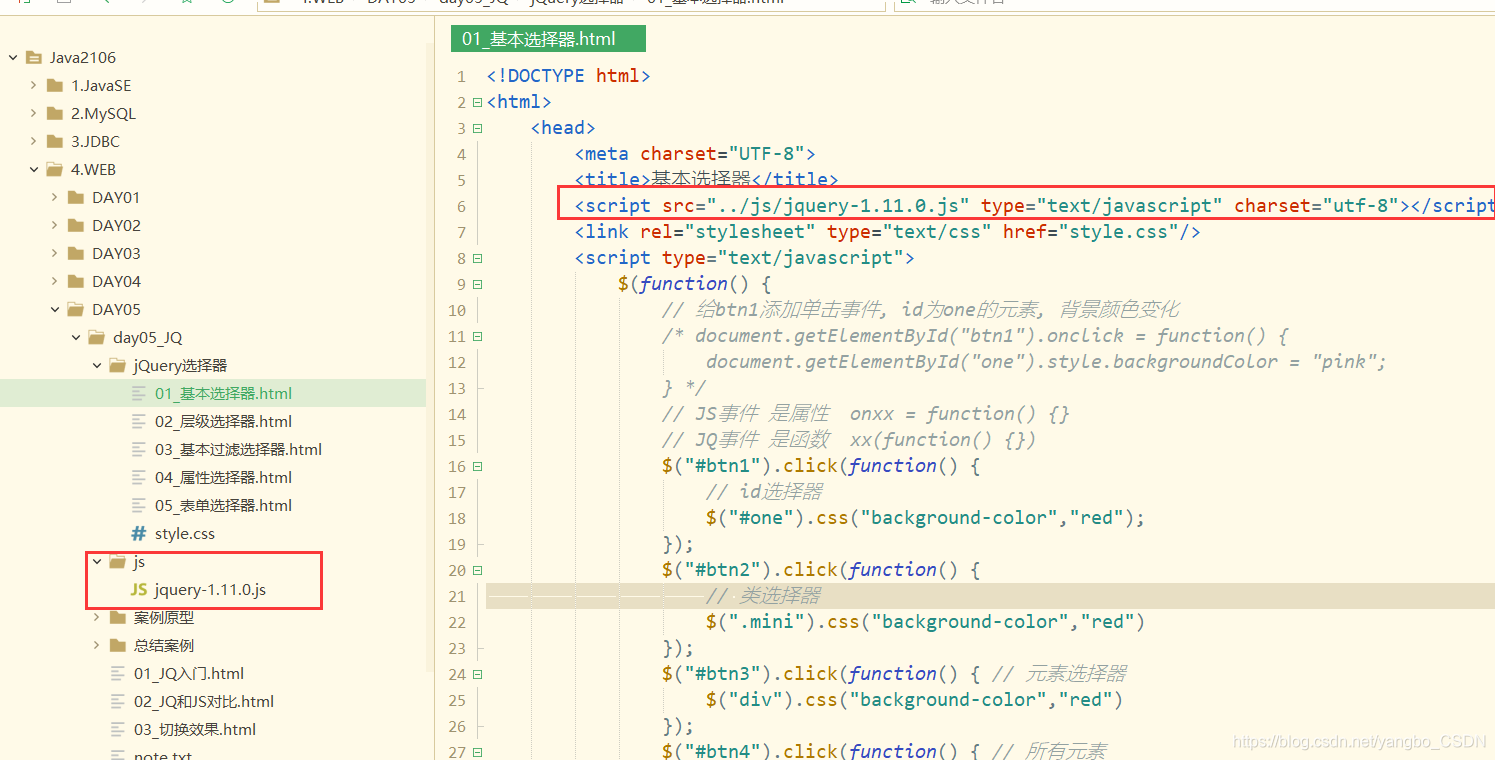Select the 总结案例 folder icon
This screenshot has width=1495, height=760.
(x=118, y=646)
